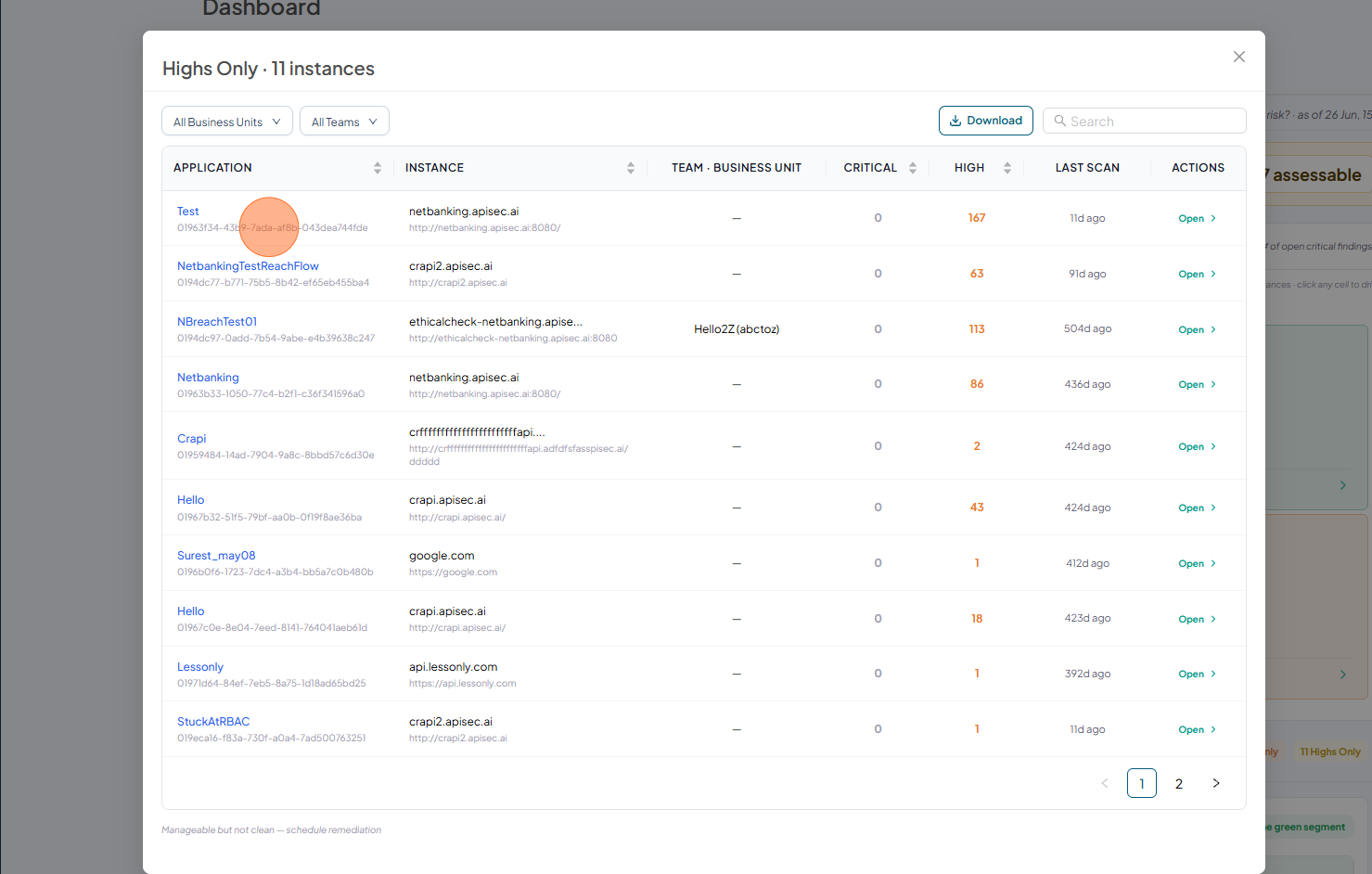Click 436d ago last scan value

coord(1087,385)
